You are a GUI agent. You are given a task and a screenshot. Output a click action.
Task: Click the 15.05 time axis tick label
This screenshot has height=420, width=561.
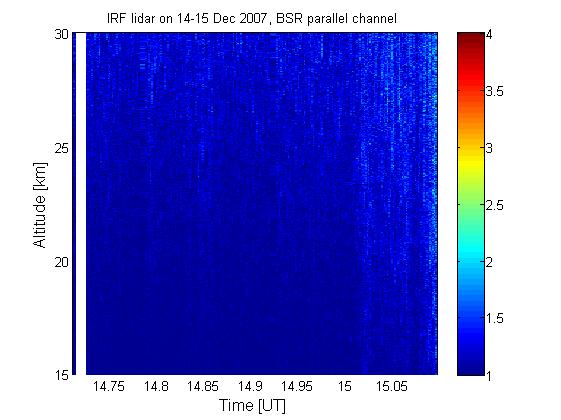pos(391,386)
